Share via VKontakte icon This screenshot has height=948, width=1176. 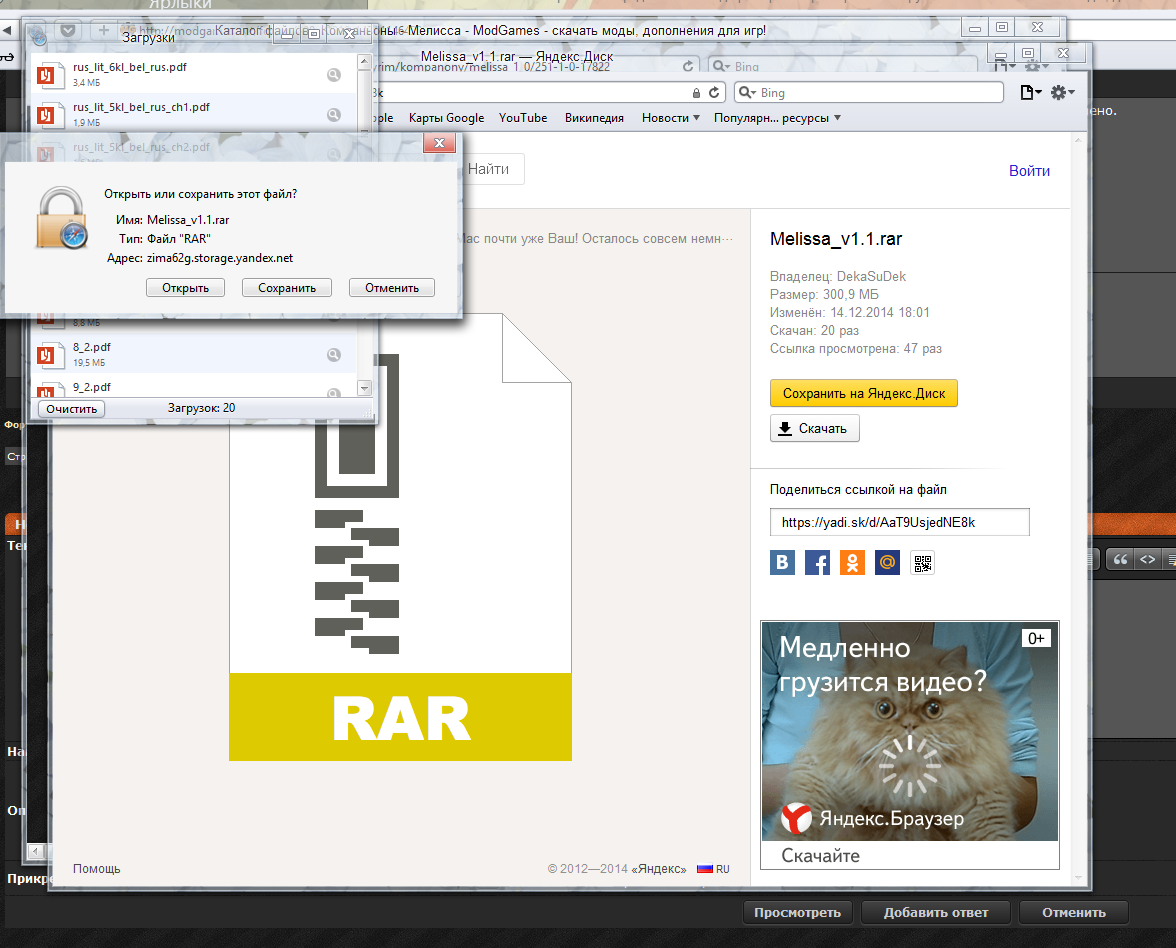782,562
